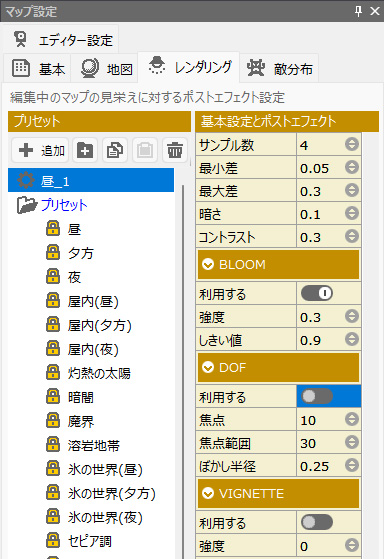
Task: Adjust 暗さ spinner
Action: (352, 213)
